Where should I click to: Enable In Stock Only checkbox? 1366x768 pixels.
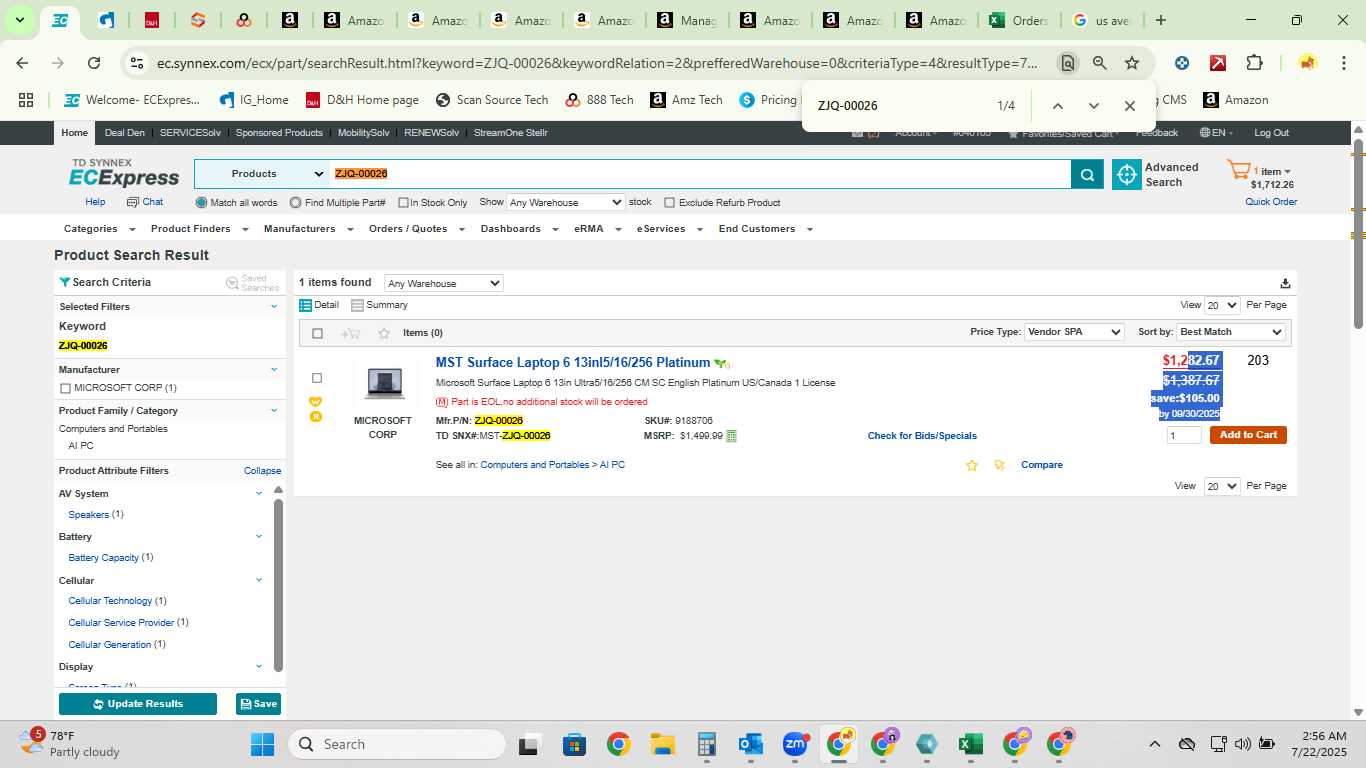tap(403, 203)
